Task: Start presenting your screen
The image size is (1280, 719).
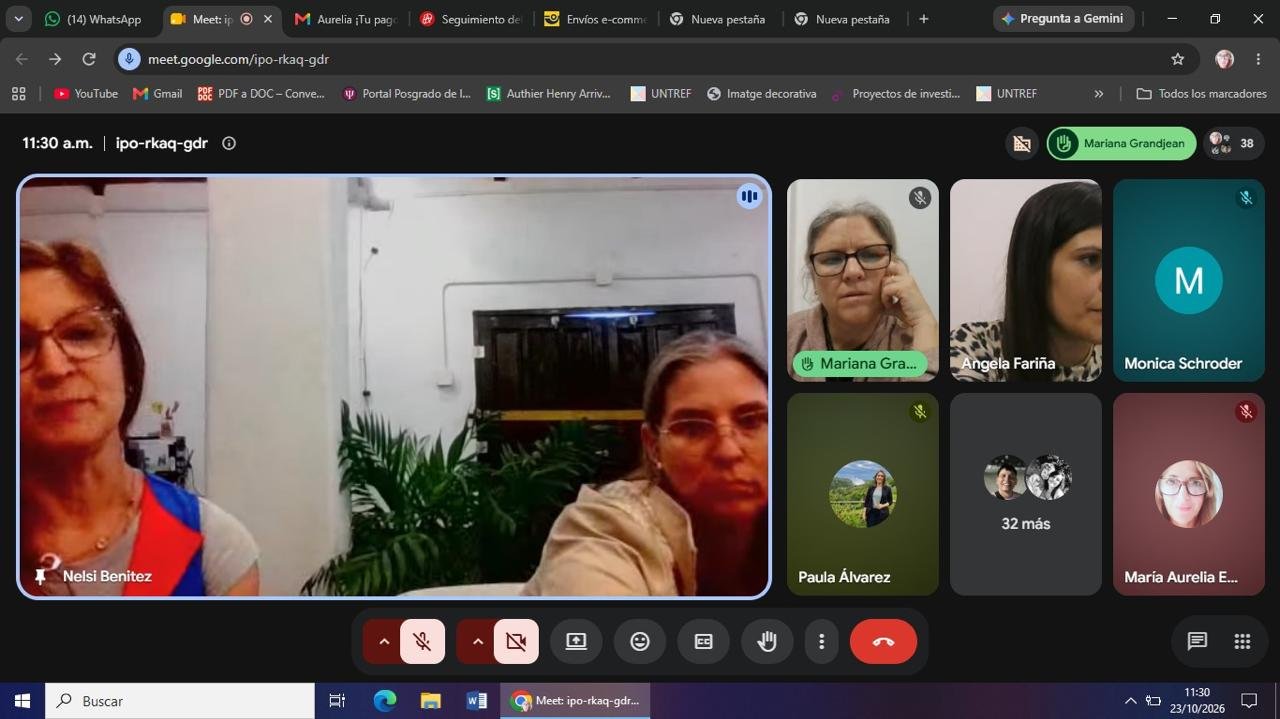Action: coord(576,642)
